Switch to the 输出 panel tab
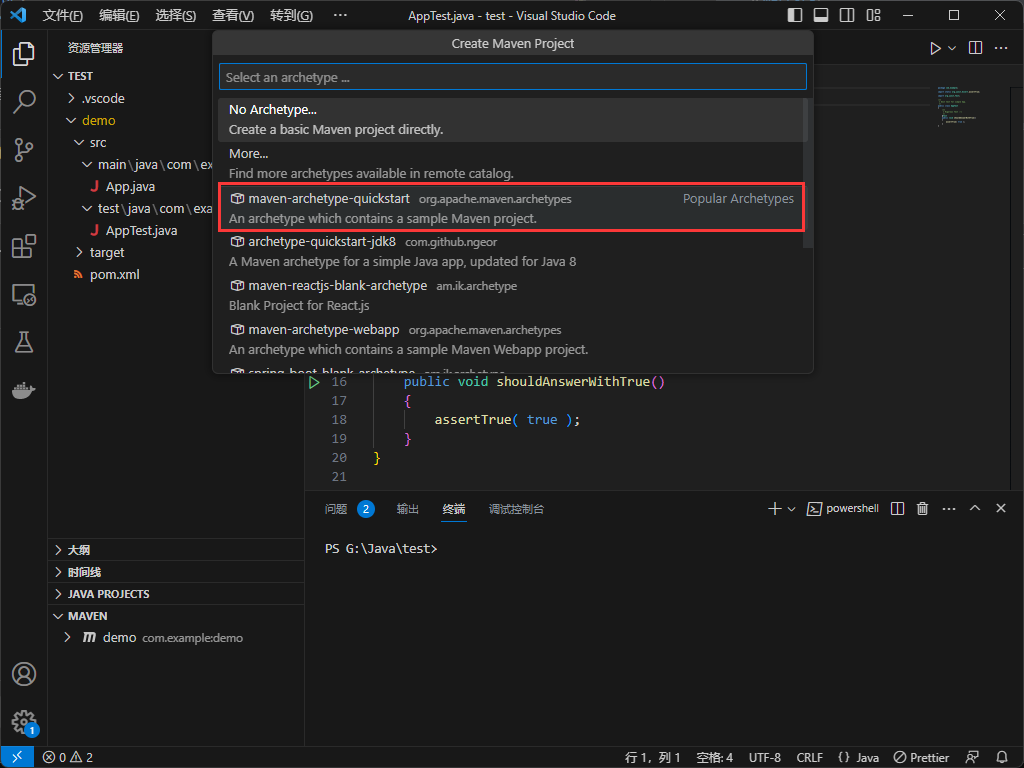Image resolution: width=1024 pixels, height=768 pixels. (407, 509)
